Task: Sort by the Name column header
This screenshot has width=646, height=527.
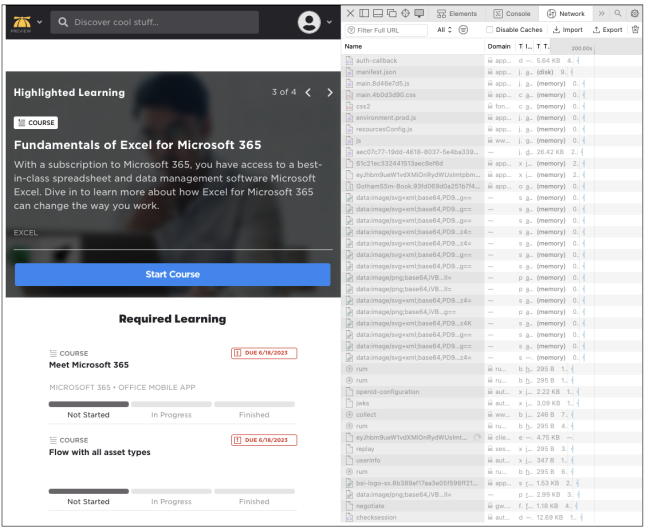Action: pos(413,47)
